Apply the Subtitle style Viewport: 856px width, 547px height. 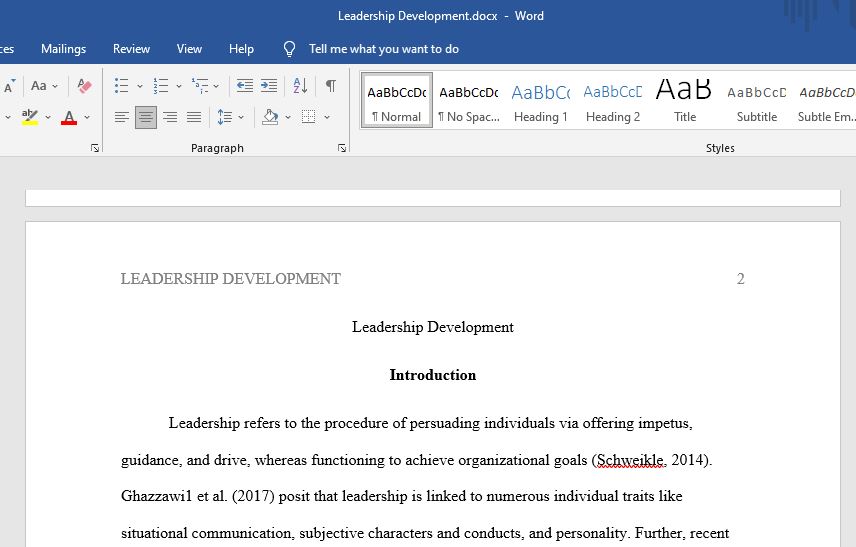(757, 100)
